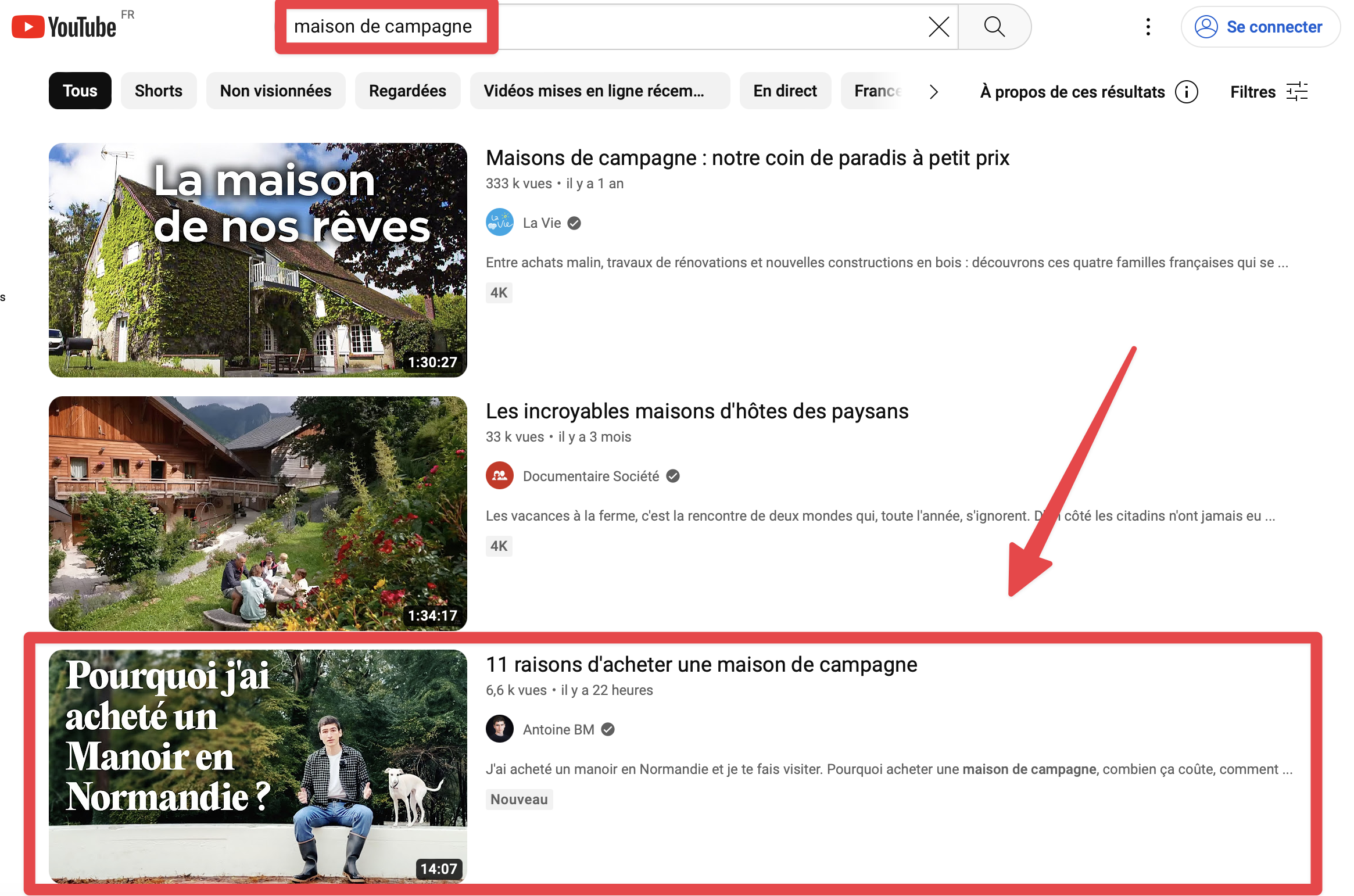The image size is (1354, 896).
Task: Select the Shorts filter chip
Action: point(158,91)
